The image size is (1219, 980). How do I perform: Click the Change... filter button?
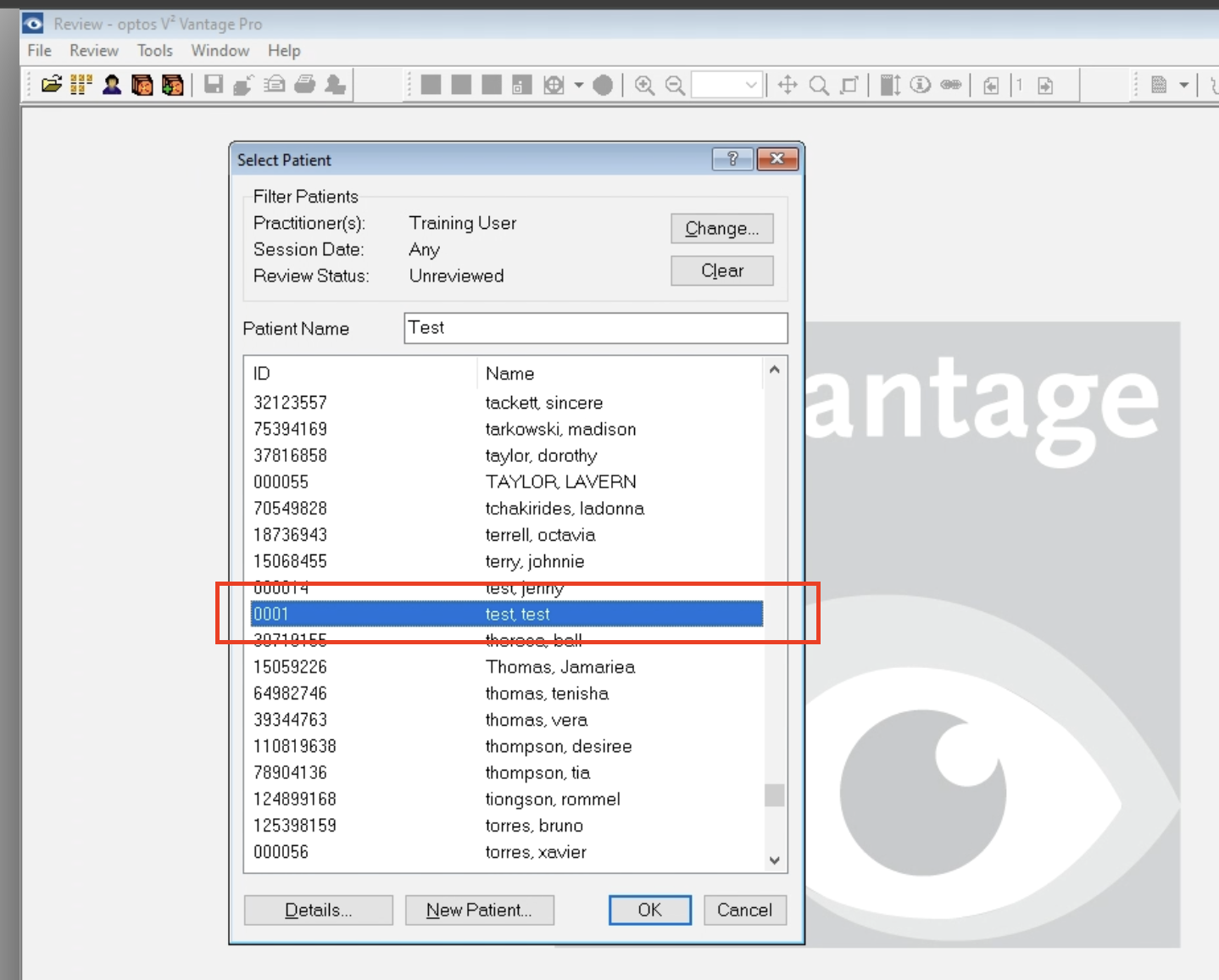coord(722,228)
